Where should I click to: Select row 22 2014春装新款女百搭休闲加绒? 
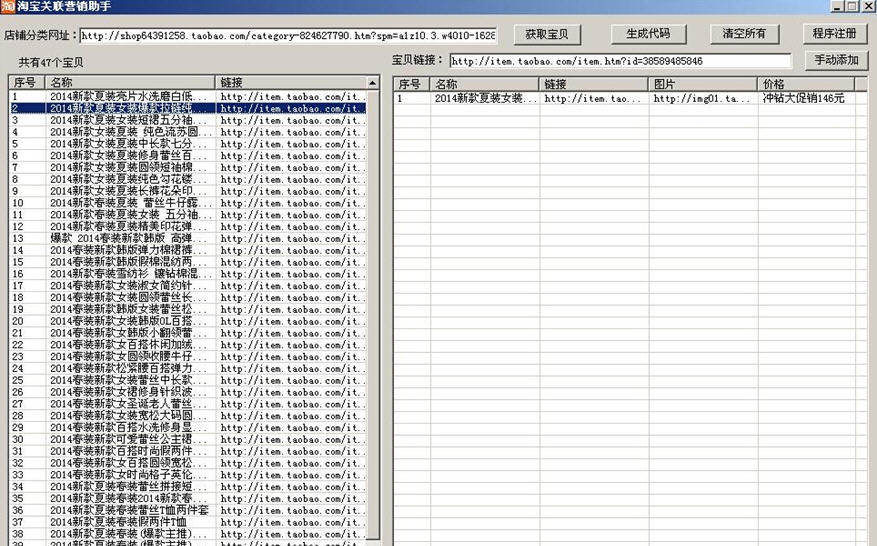188,345
